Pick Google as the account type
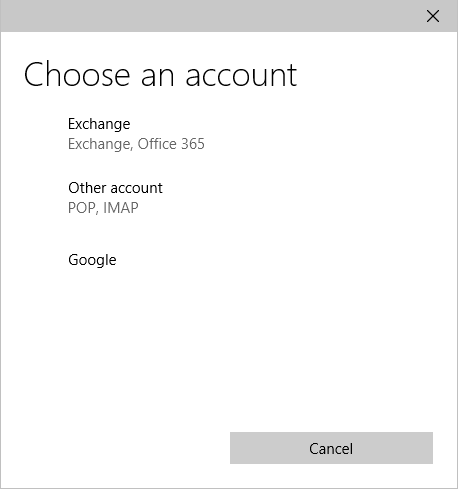 (x=229, y=260)
